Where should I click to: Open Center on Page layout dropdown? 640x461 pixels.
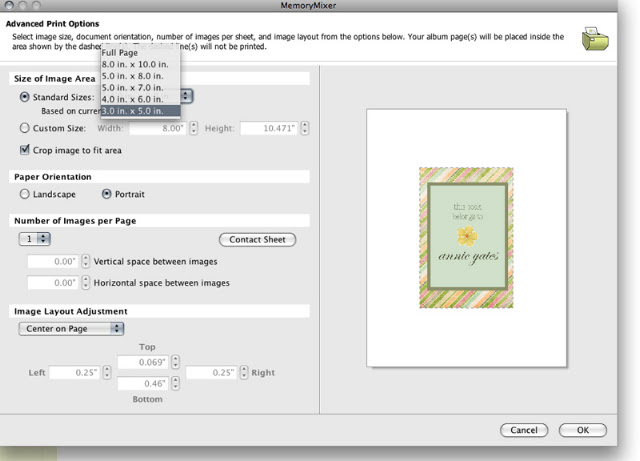pyautogui.click(x=71, y=329)
